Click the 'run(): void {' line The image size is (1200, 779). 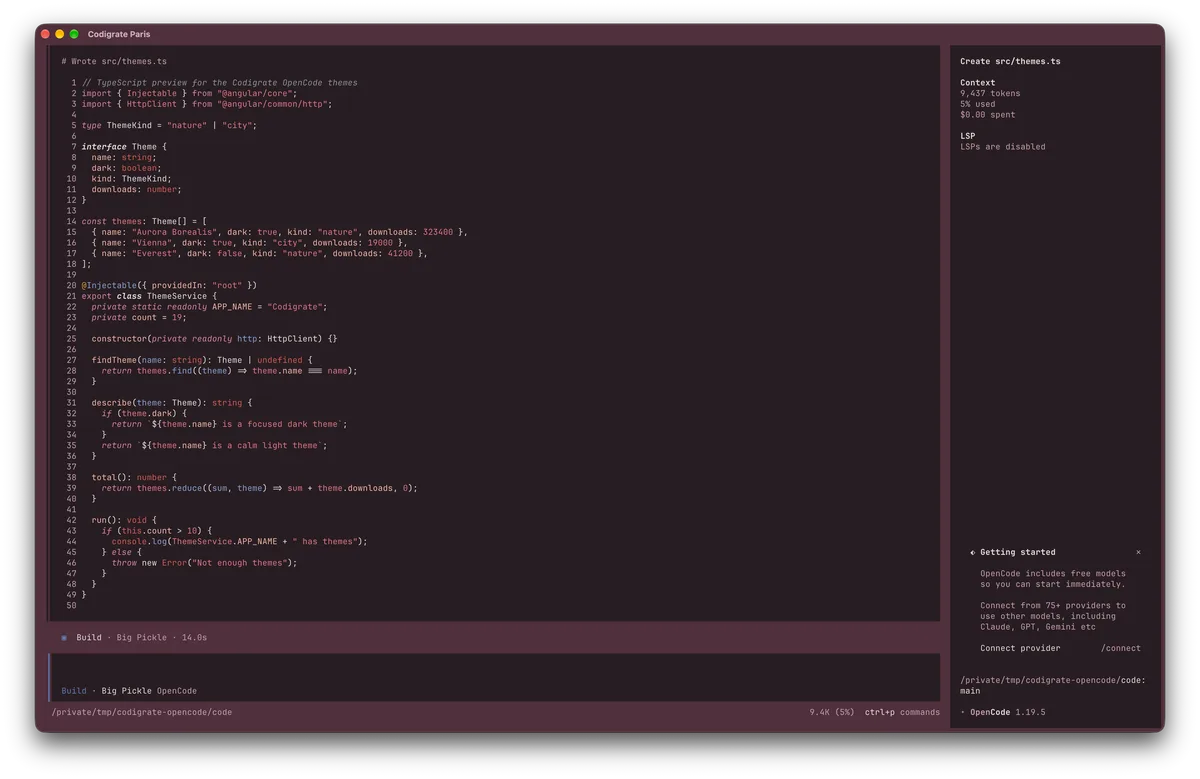[124, 520]
